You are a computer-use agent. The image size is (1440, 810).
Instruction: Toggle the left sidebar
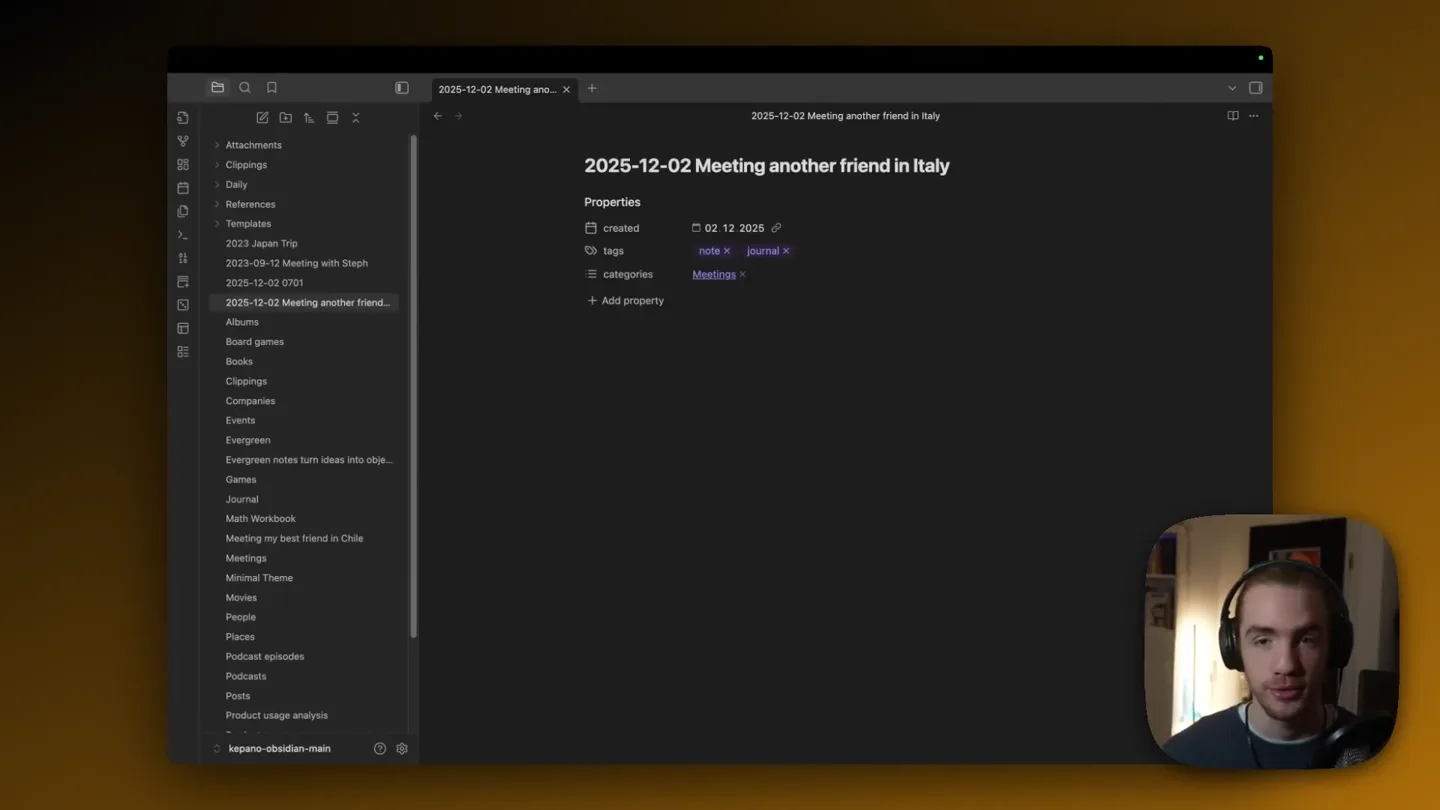coord(402,88)
